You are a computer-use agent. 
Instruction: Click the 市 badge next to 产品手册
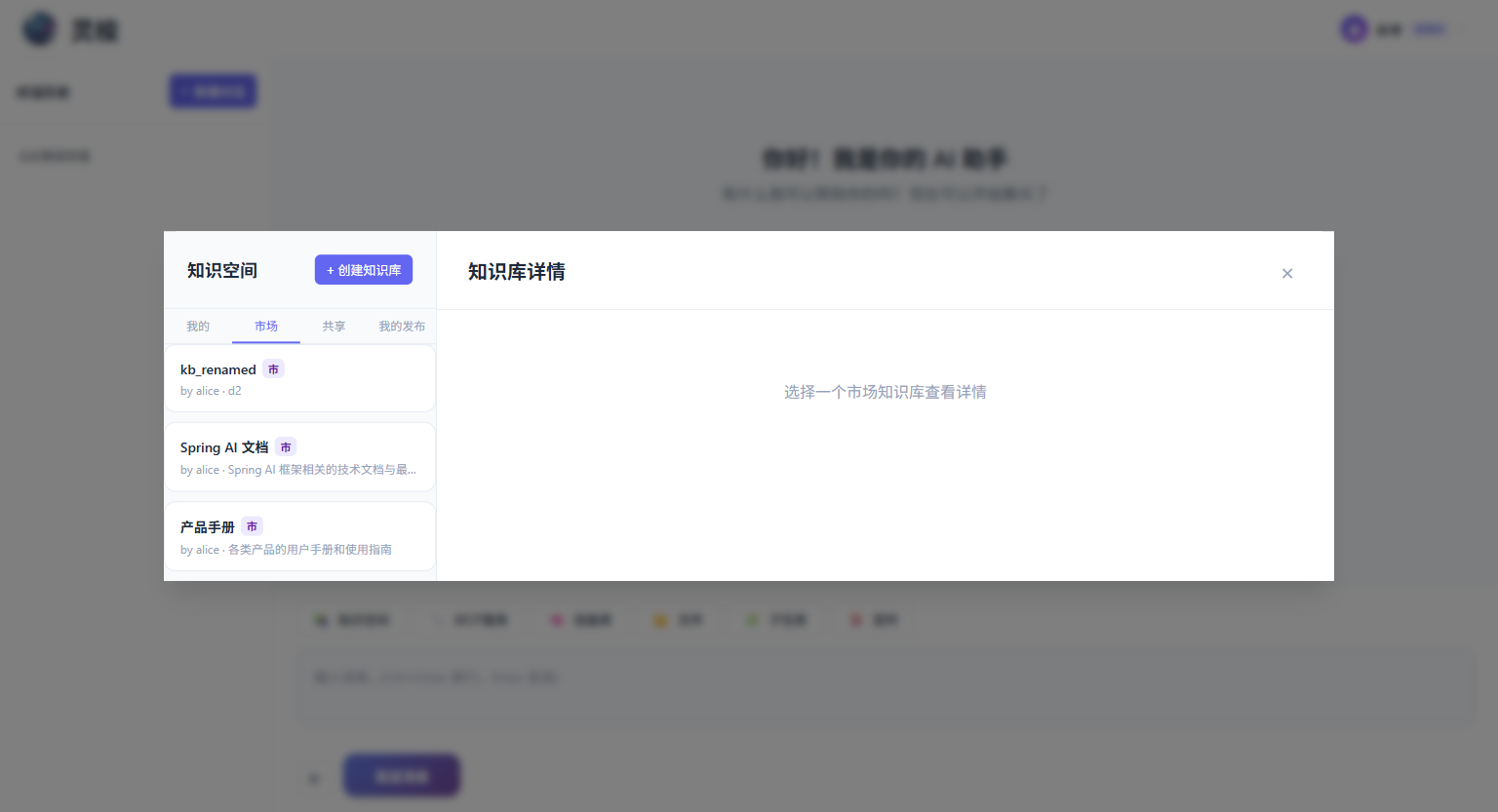[x=252, y=526]
